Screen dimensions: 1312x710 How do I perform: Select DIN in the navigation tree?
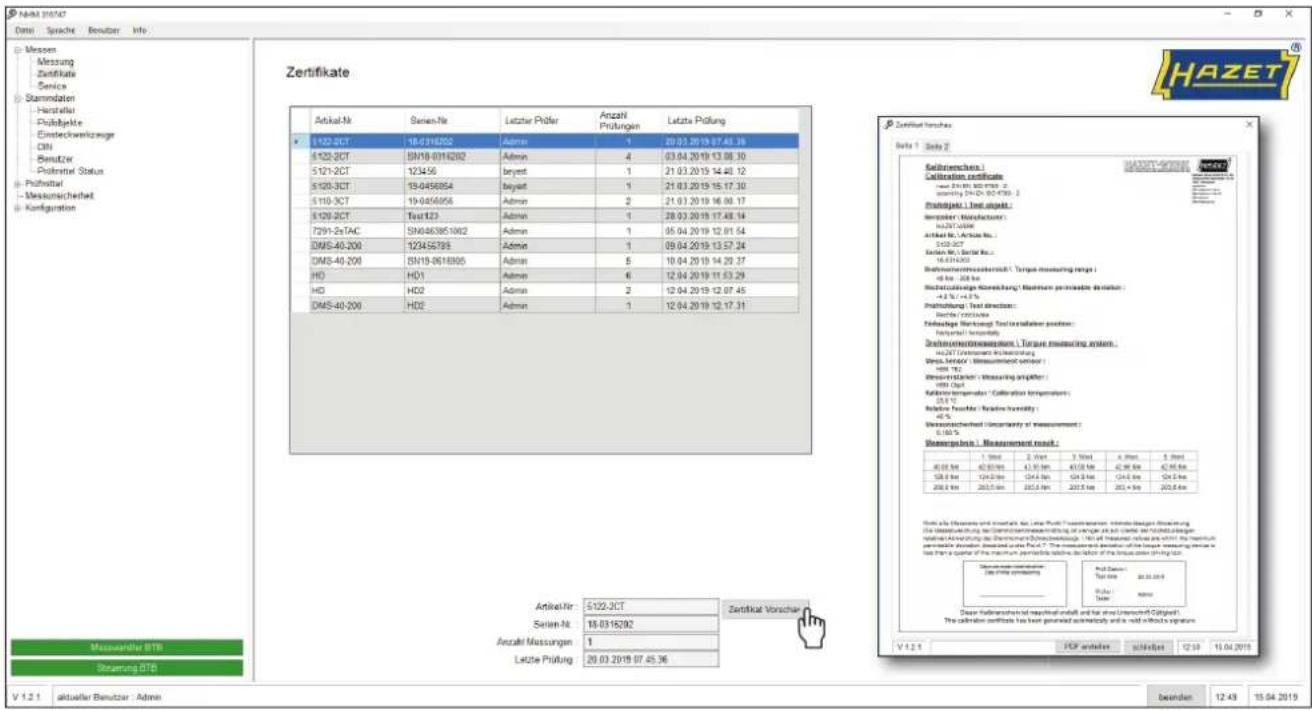pyautogui.click(x=44, y=147)
